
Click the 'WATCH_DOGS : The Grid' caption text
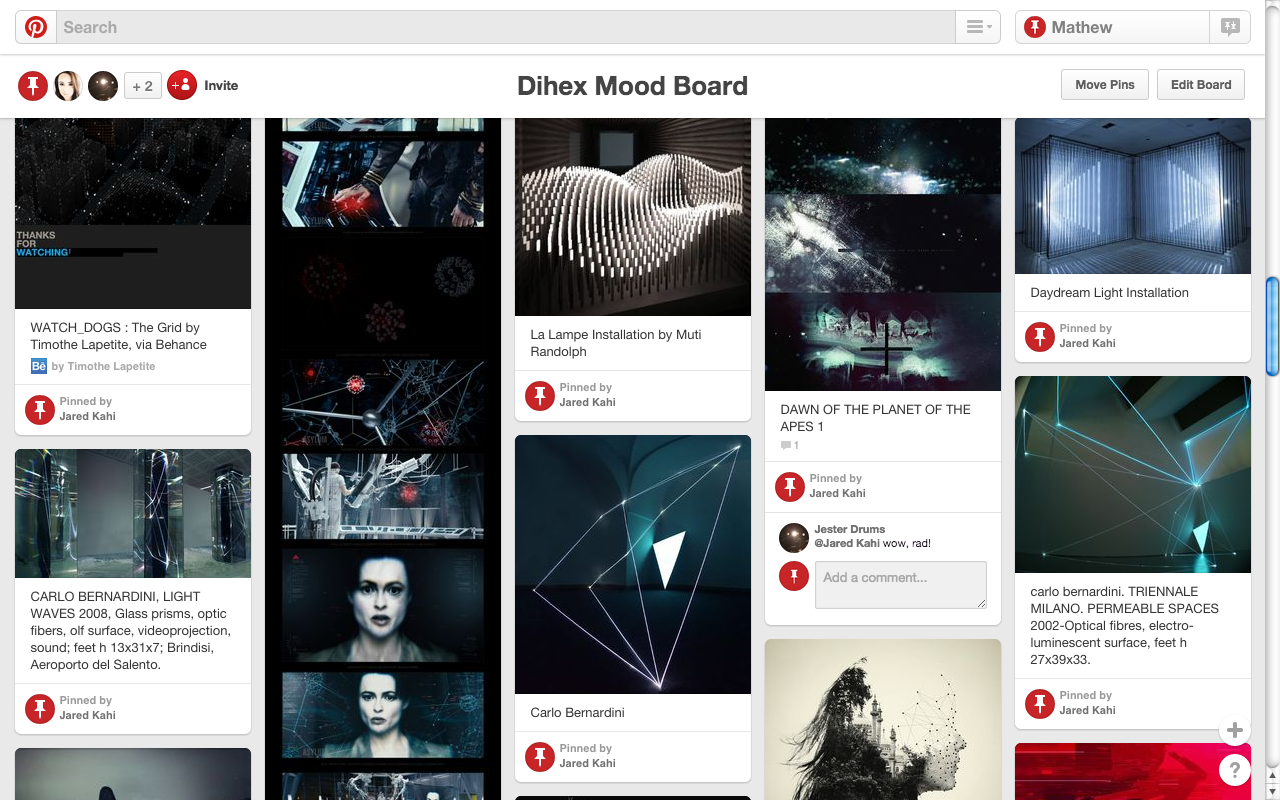[x=118, y=336]
